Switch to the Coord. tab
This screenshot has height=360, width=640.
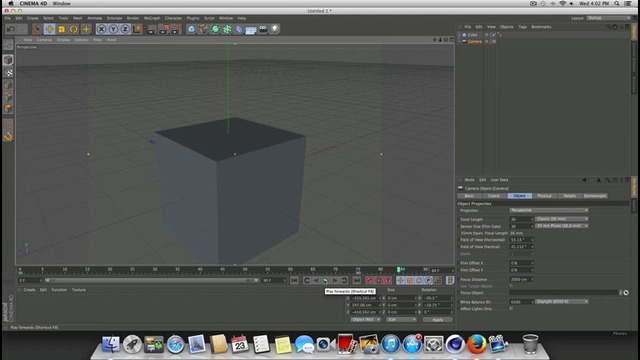(494, 196)
